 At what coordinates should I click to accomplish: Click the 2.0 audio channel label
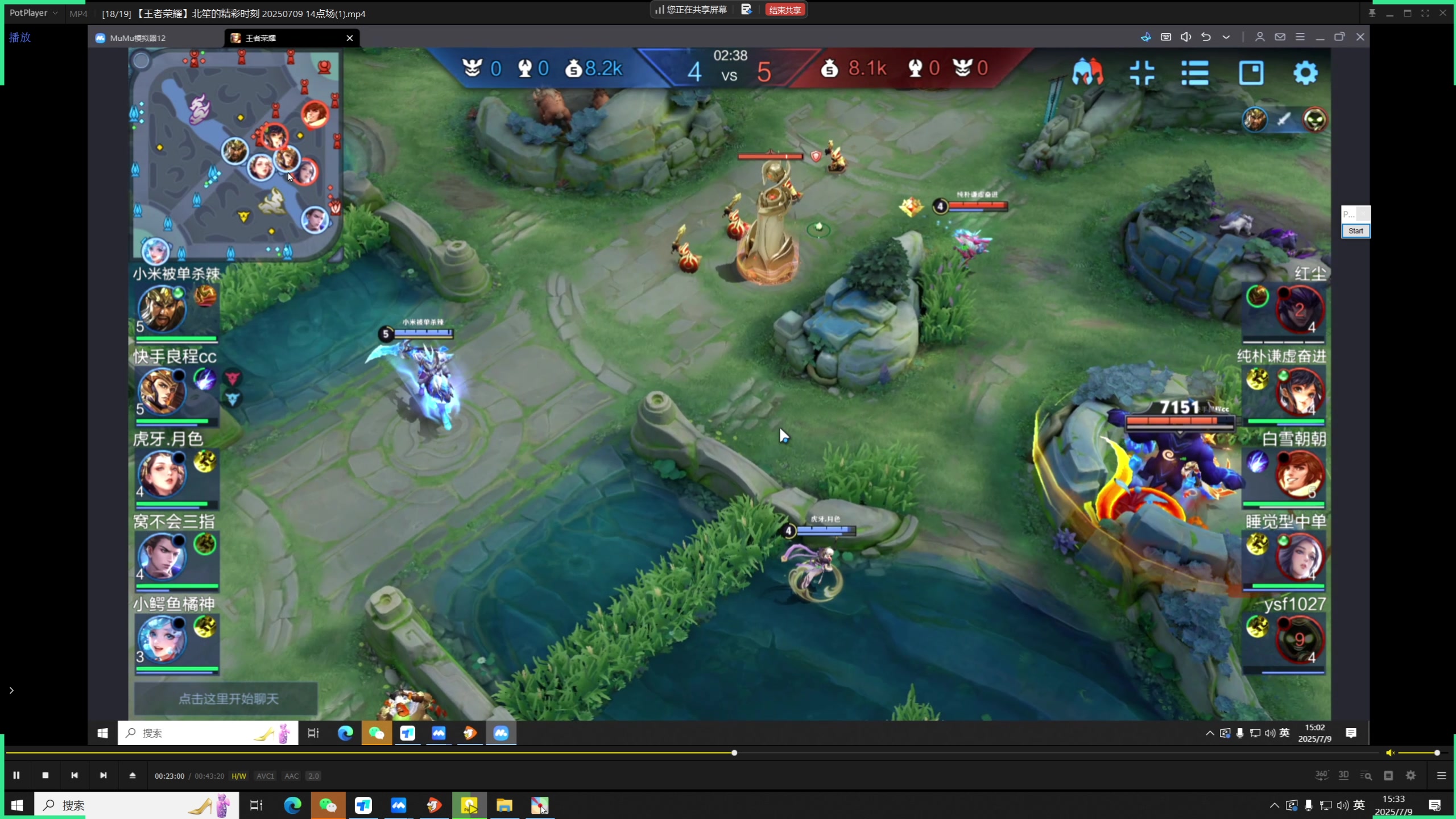(313, 776)
